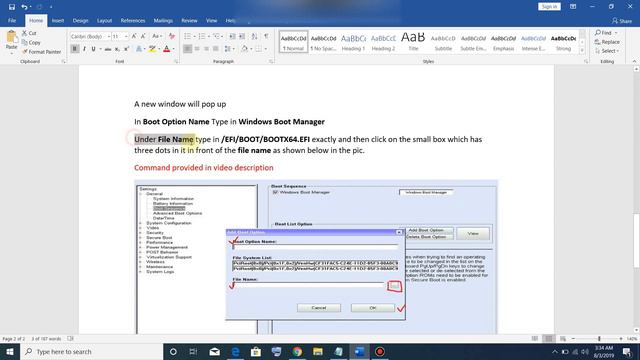Apply the red font color
This screenshot has height=360, width=640.
pyautogui.click(x=167, y=49)
